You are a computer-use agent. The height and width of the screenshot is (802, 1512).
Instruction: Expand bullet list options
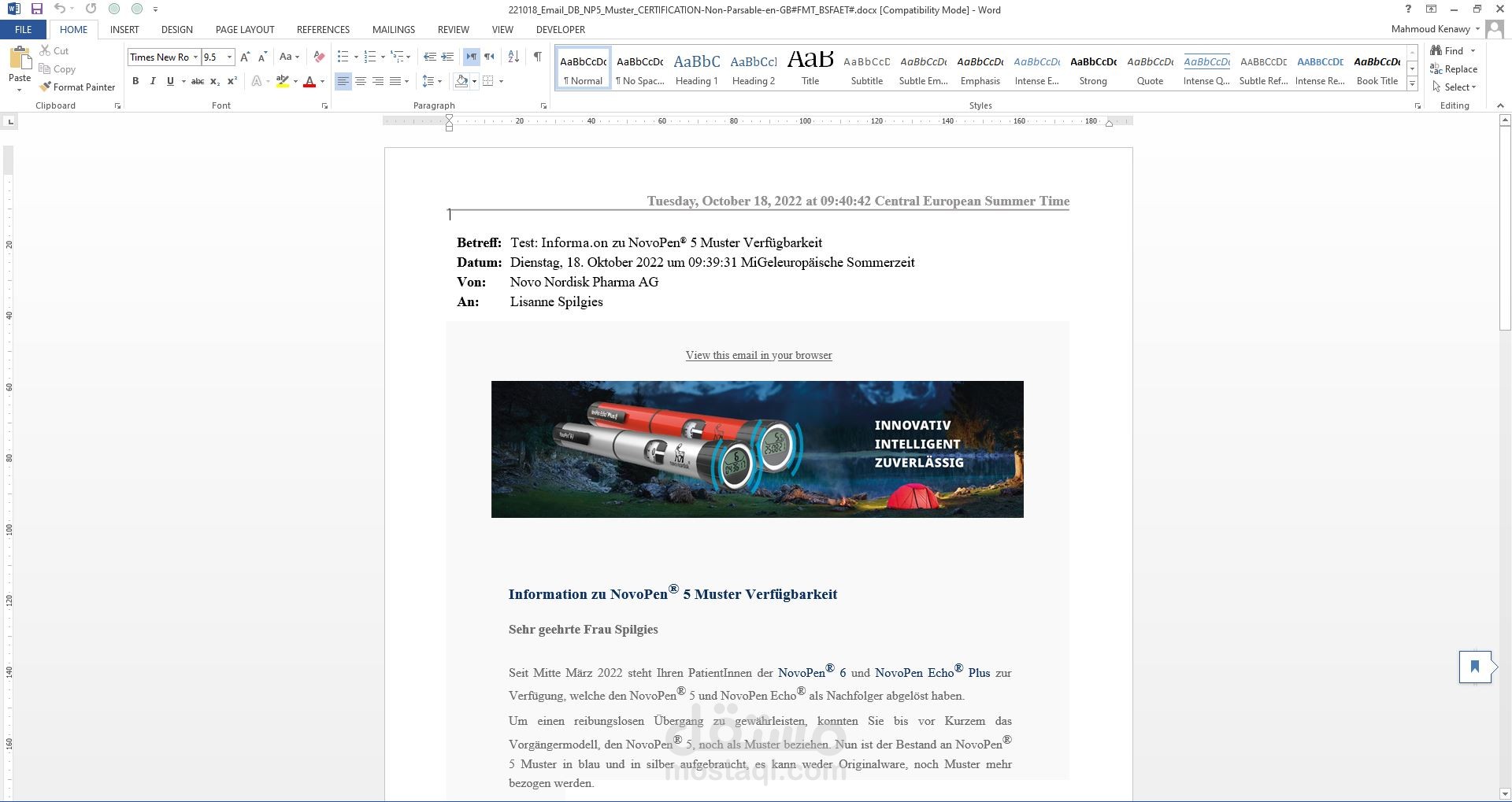pos(356,57)
